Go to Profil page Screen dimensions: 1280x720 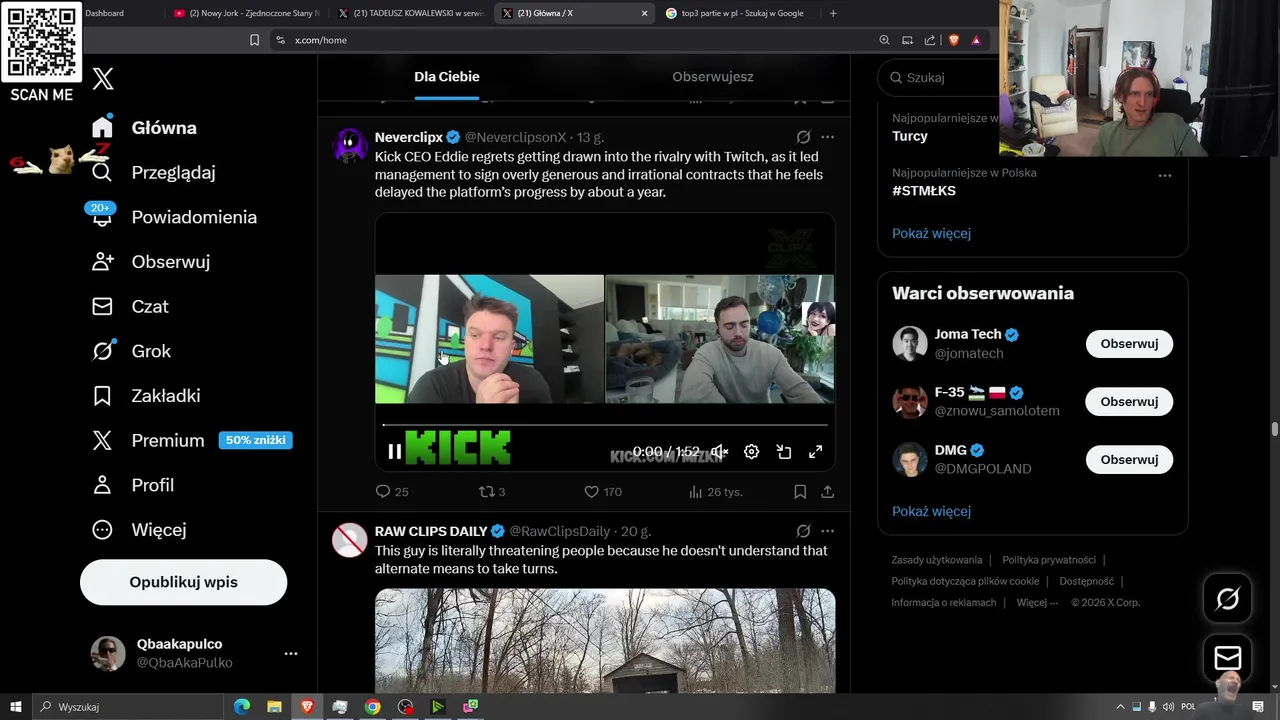[132, 485]
